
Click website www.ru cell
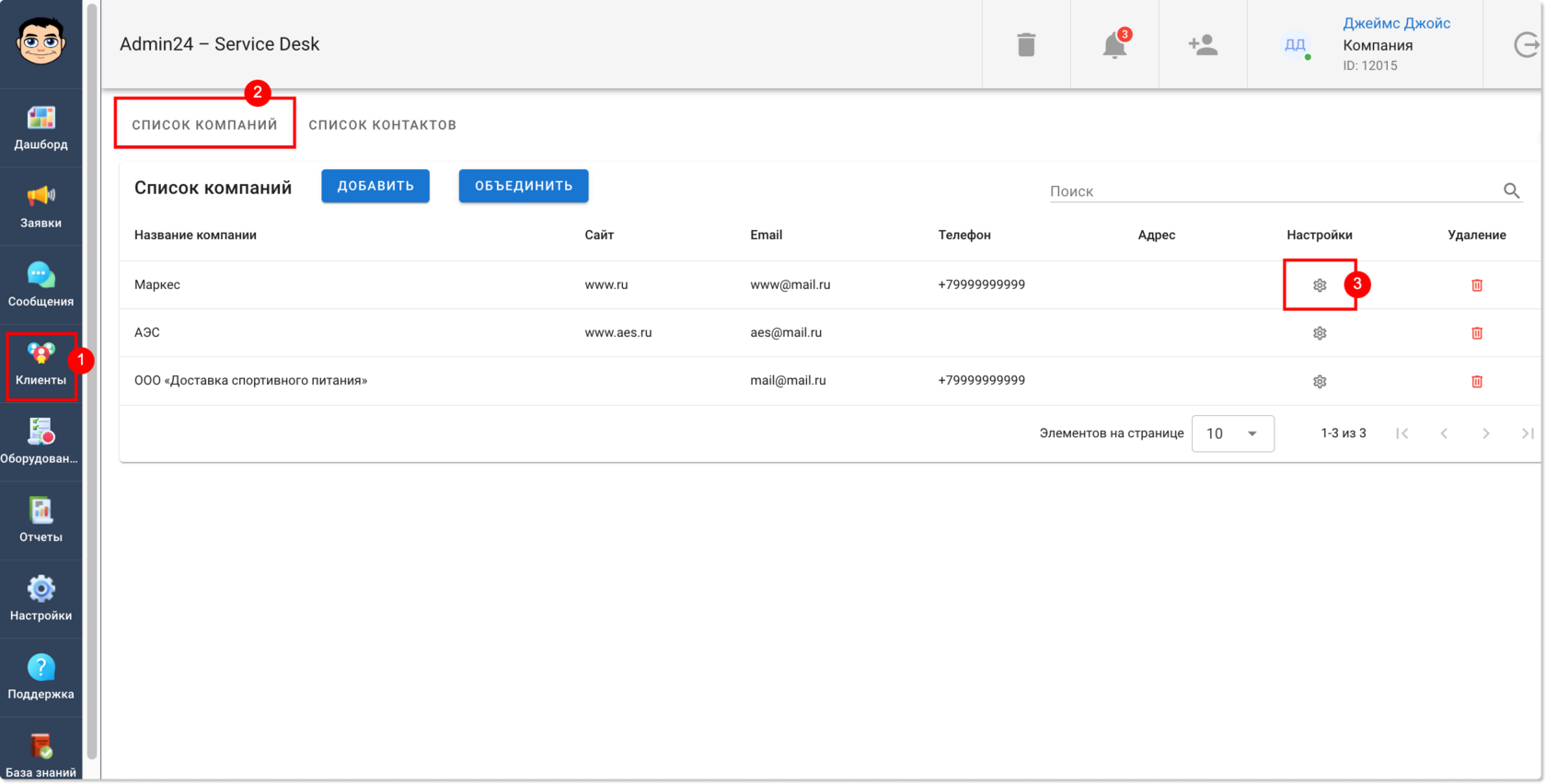[606, 284]
